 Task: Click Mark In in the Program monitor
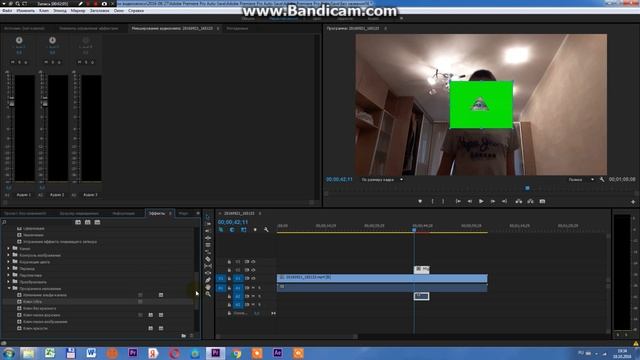[x=433, y=201]
